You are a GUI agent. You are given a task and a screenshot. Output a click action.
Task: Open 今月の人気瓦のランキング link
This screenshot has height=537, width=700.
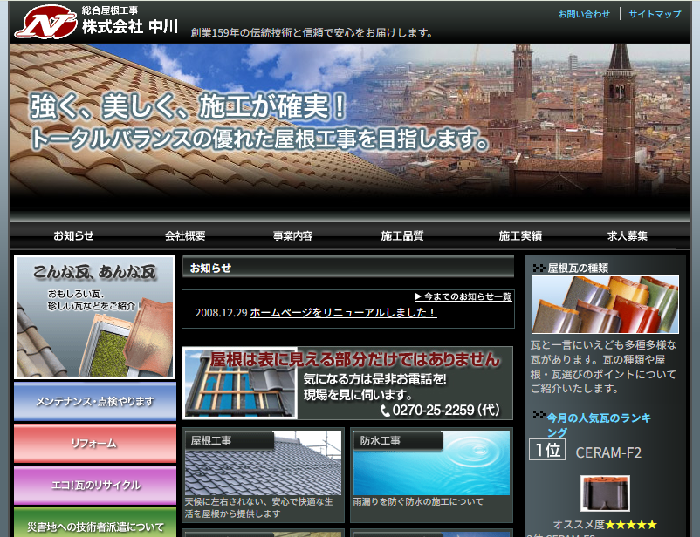[x=599, y=425]
